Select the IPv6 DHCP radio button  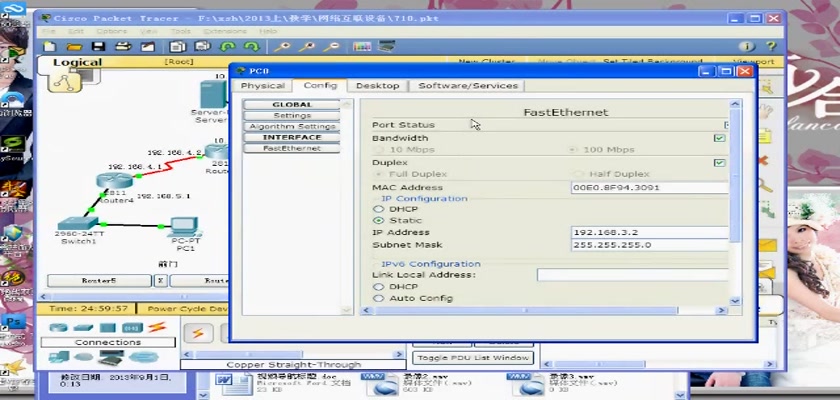[x=378, y=286]
